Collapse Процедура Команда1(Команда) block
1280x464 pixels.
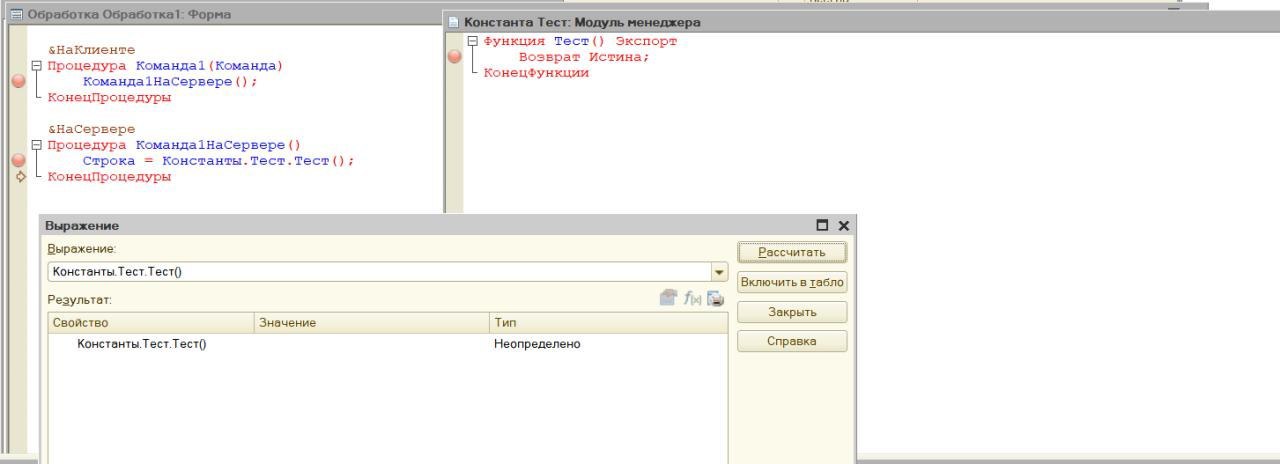38,66
